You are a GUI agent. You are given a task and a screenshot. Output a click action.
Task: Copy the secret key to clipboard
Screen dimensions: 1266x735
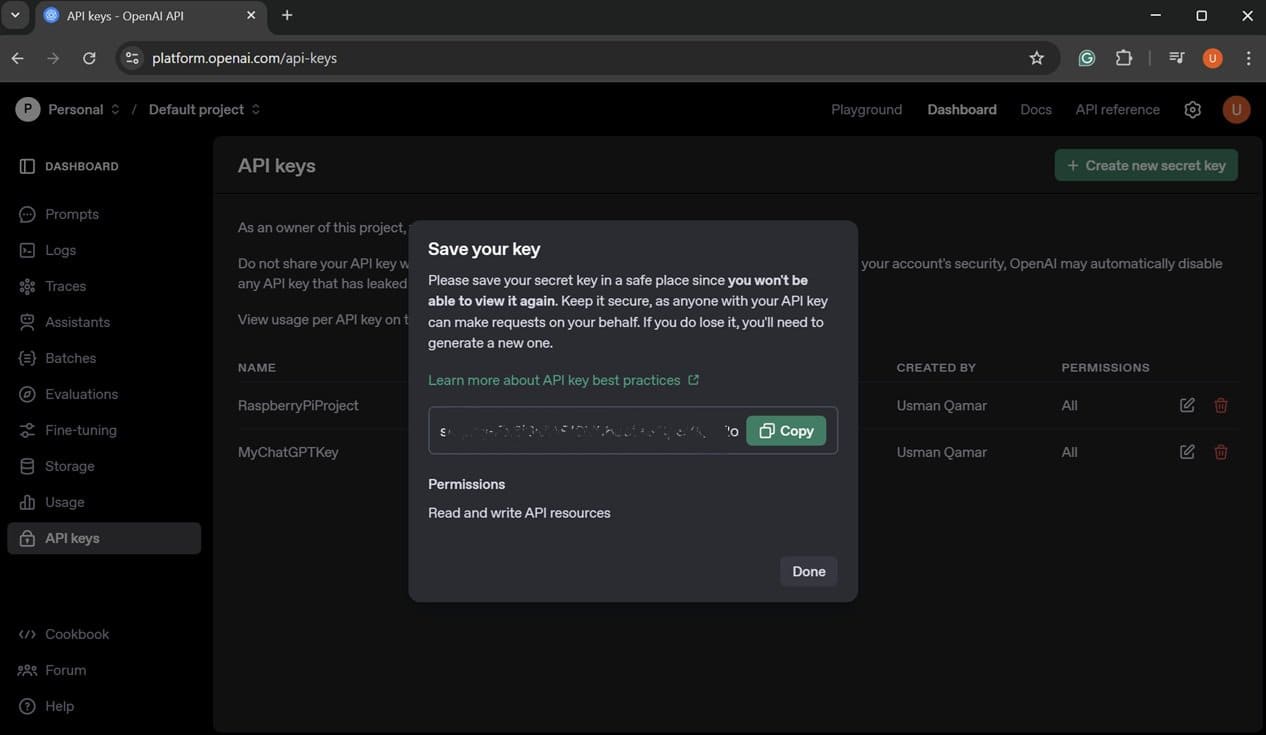786,431
